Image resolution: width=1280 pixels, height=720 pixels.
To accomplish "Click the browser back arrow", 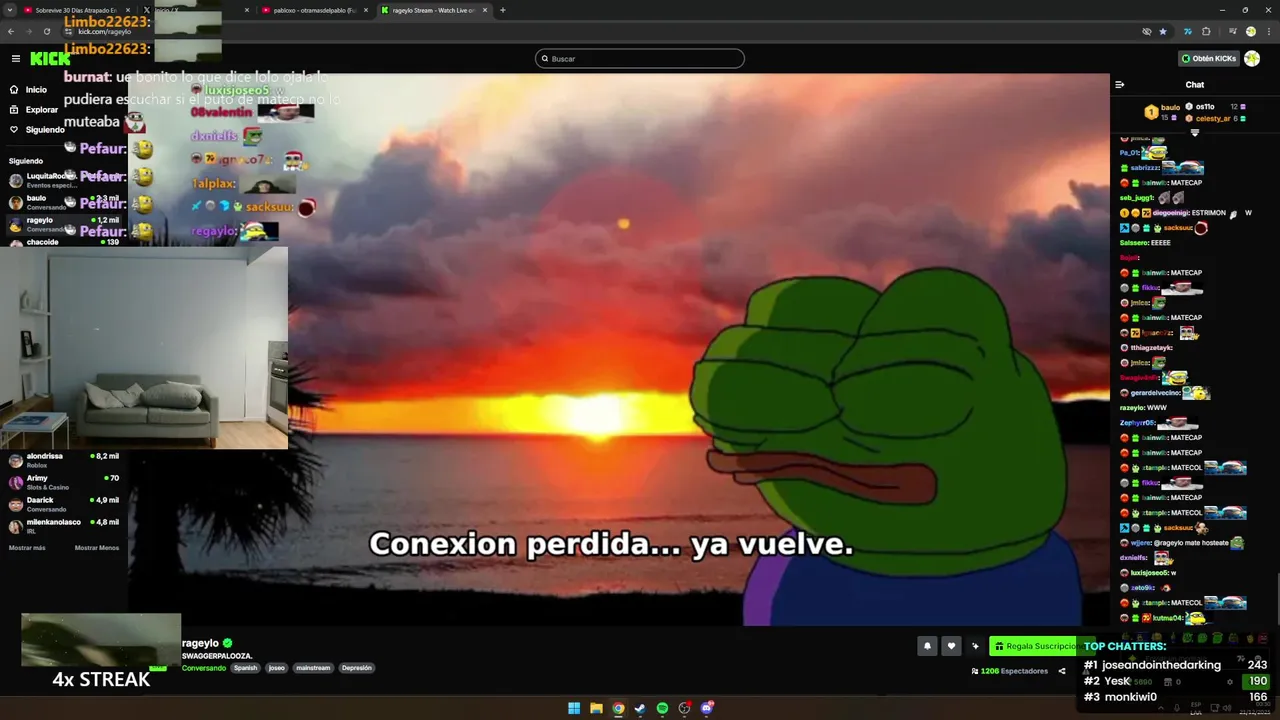I will point(11,31).
